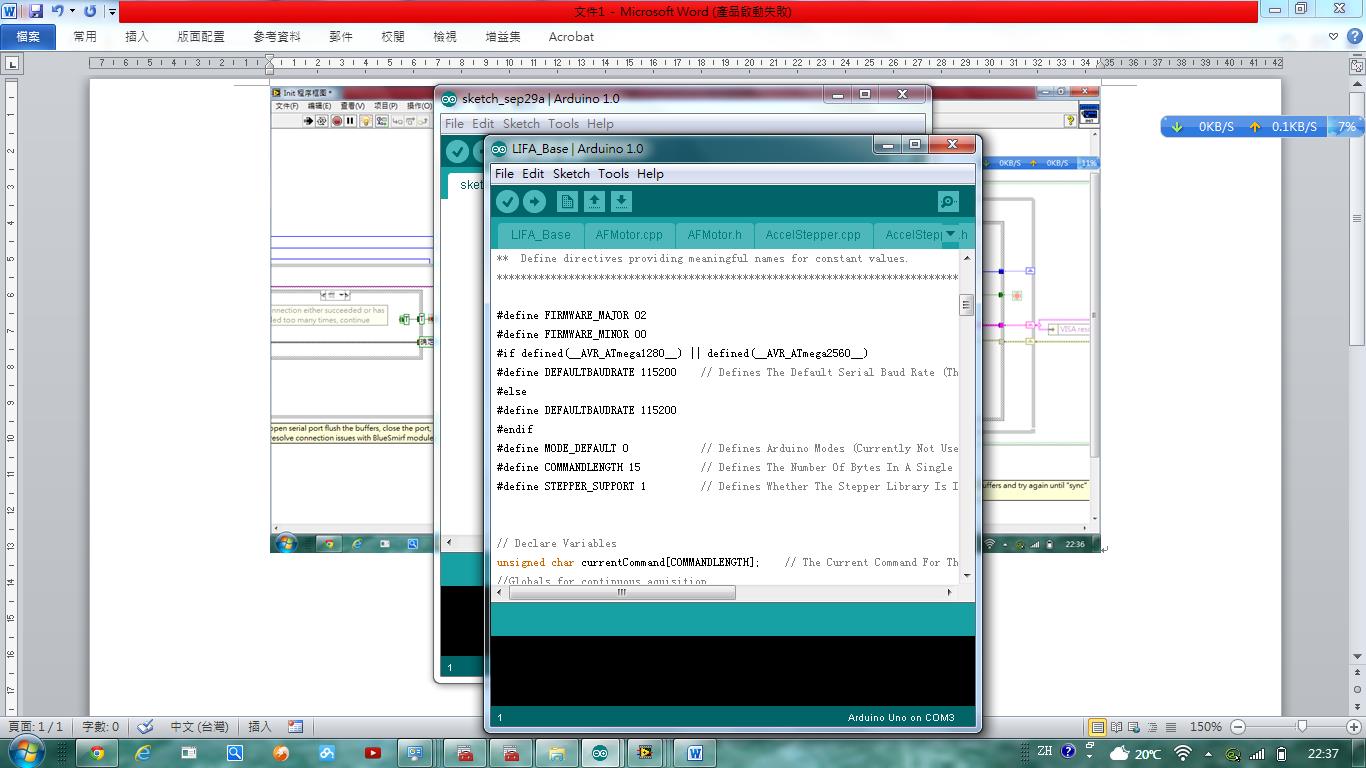This screenshot has width=1366, height=768.
Task: Click the weather 20°C tray icon
Action: click(1135, 753)
